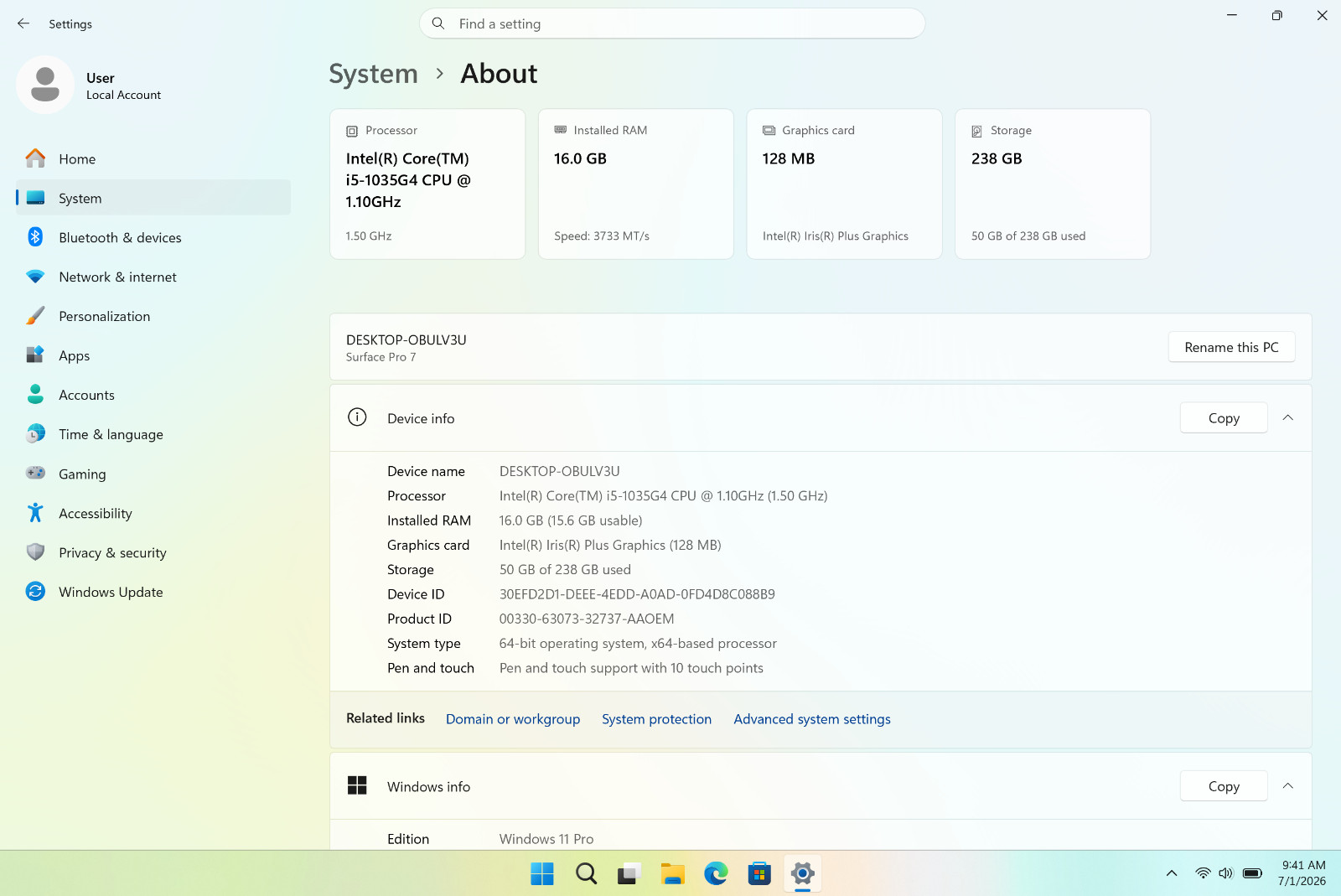Open taskbar Search

pyautogui.click(x=586, y=873)
